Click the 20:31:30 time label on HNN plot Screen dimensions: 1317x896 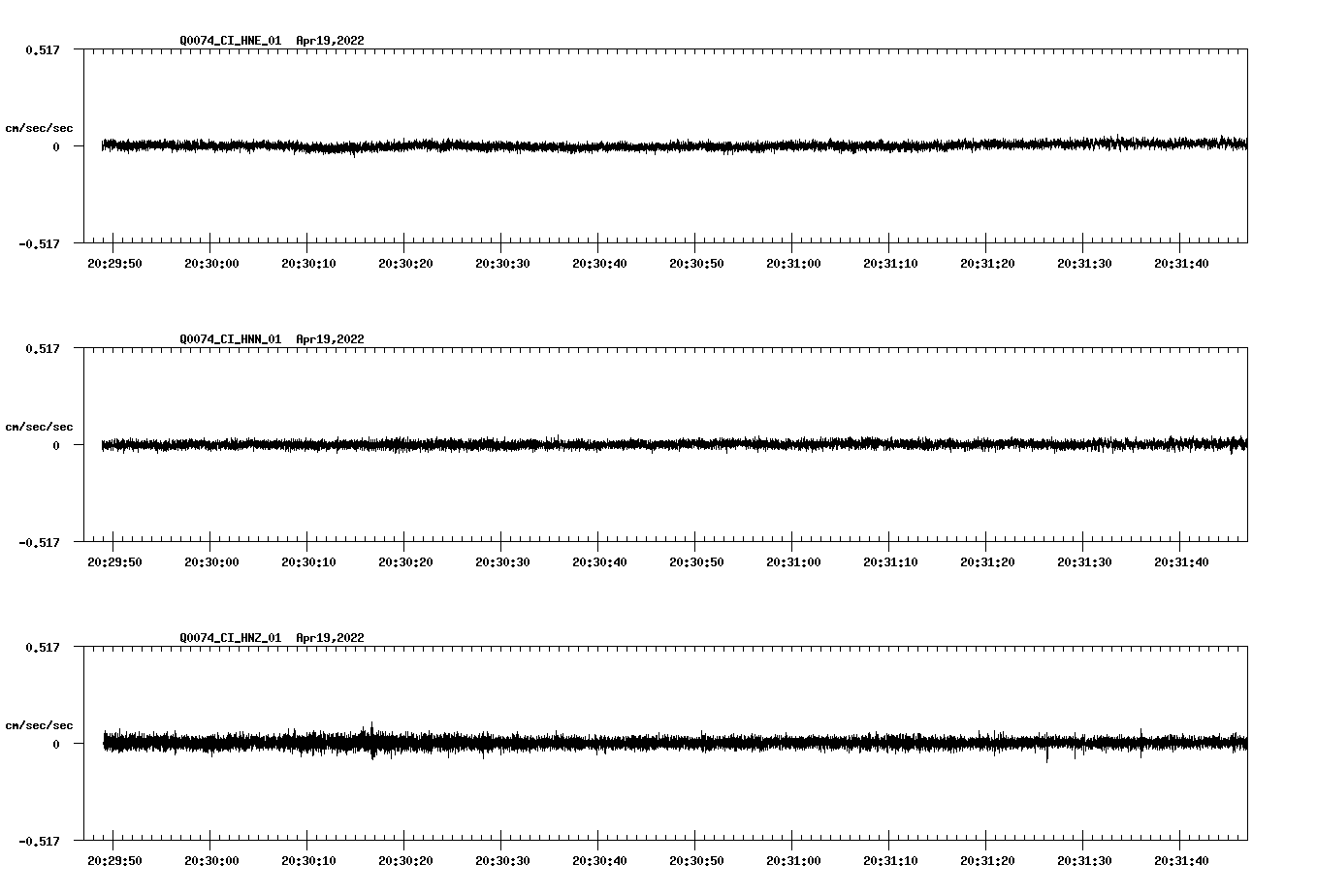[x=1084, y=562]
